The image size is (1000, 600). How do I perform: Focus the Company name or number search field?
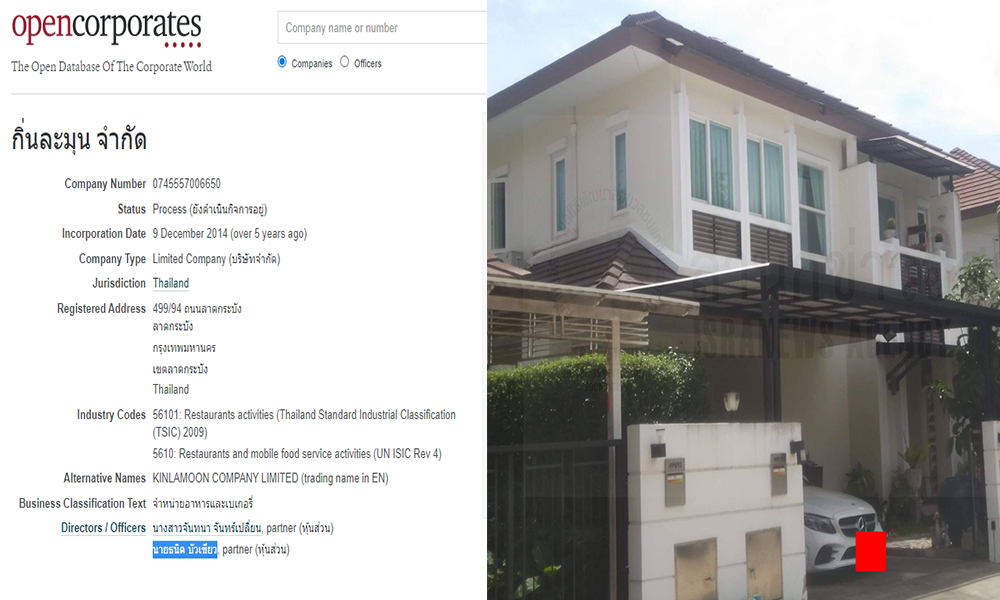coord(383,28)
